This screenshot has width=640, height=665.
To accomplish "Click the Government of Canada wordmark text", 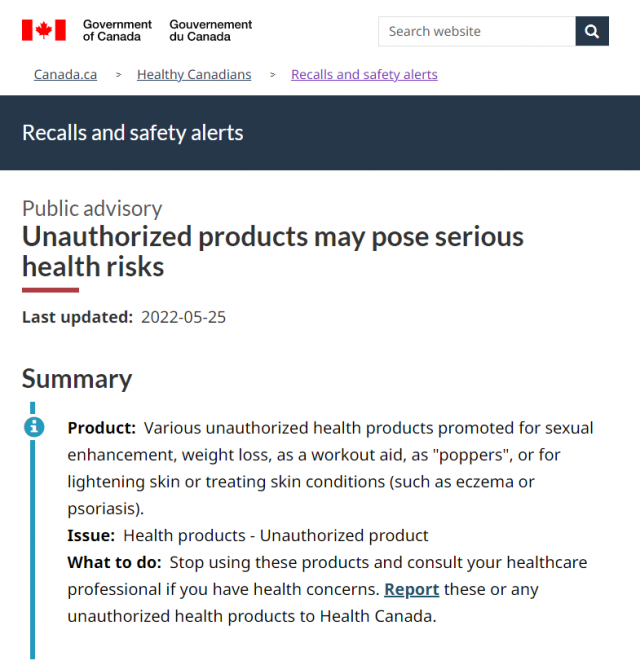I will pos(117,31).
